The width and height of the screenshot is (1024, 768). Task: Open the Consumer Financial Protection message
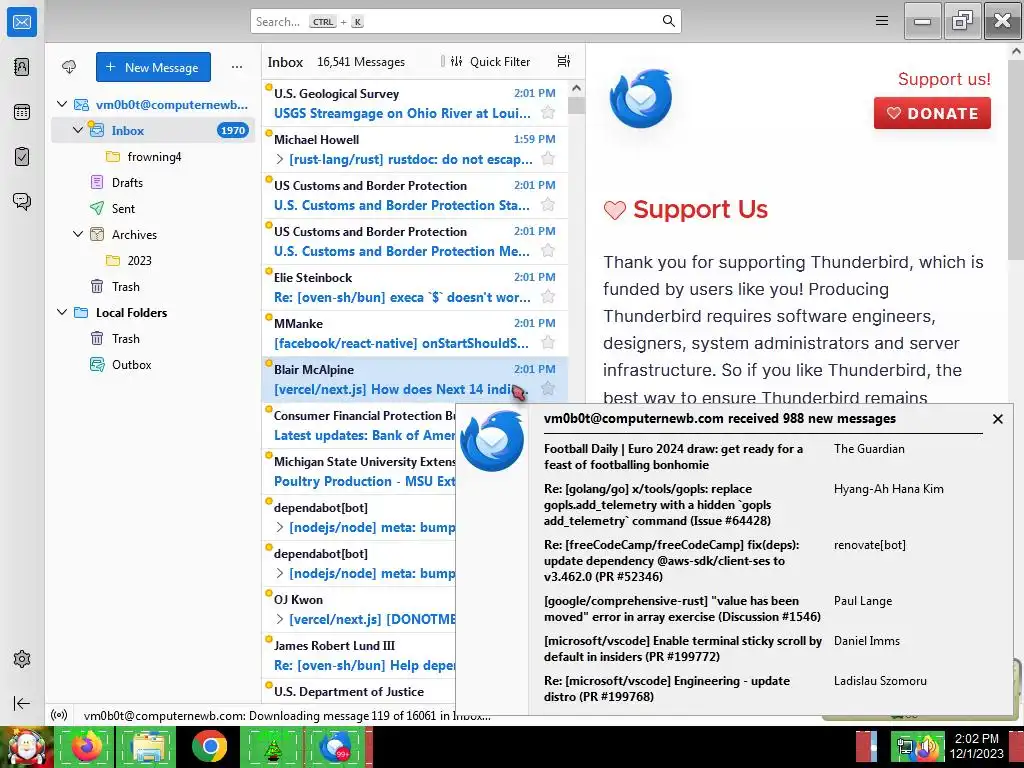pos(359,425)
